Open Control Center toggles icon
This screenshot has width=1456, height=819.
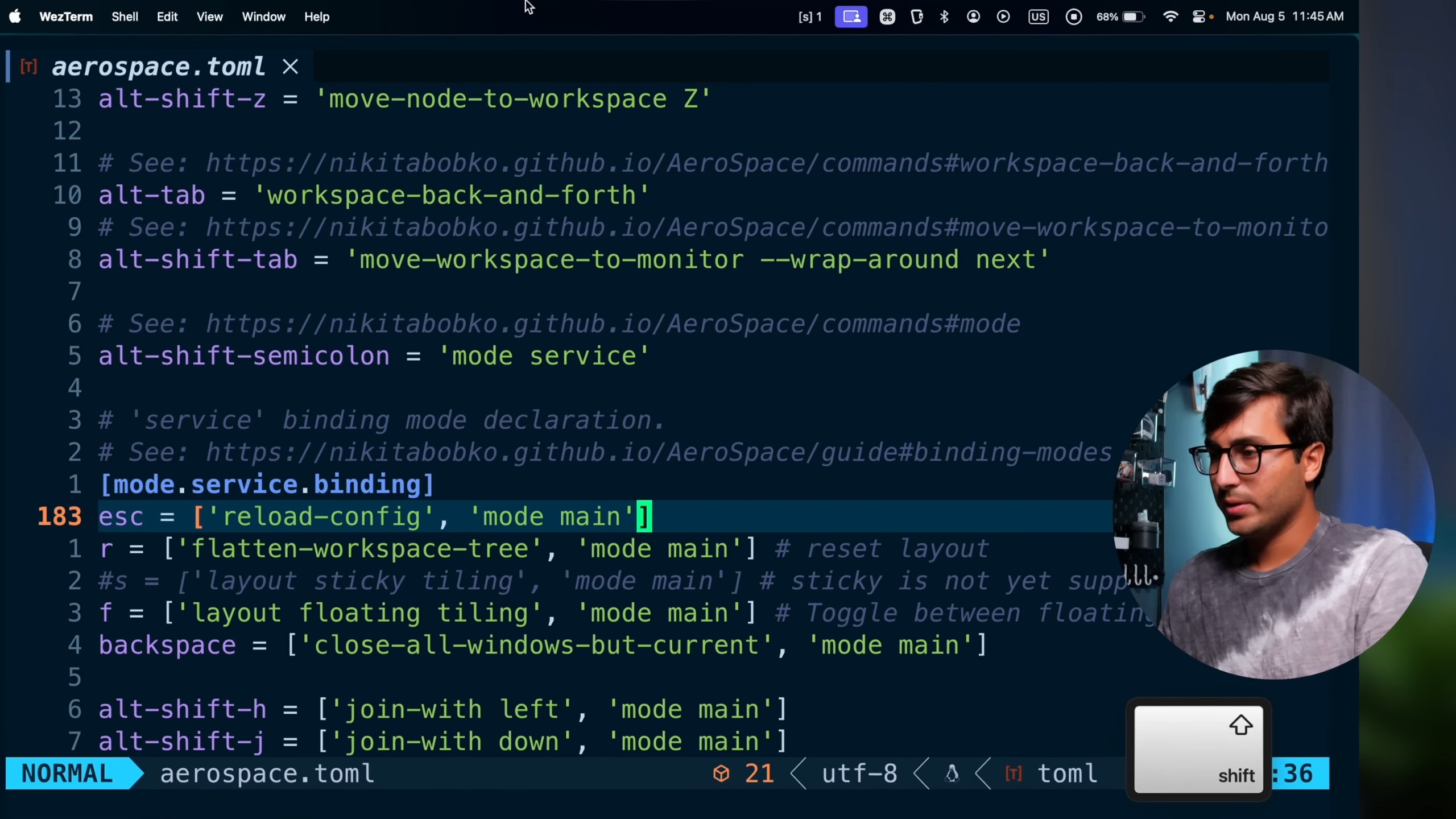click(x=1199, y=17)
